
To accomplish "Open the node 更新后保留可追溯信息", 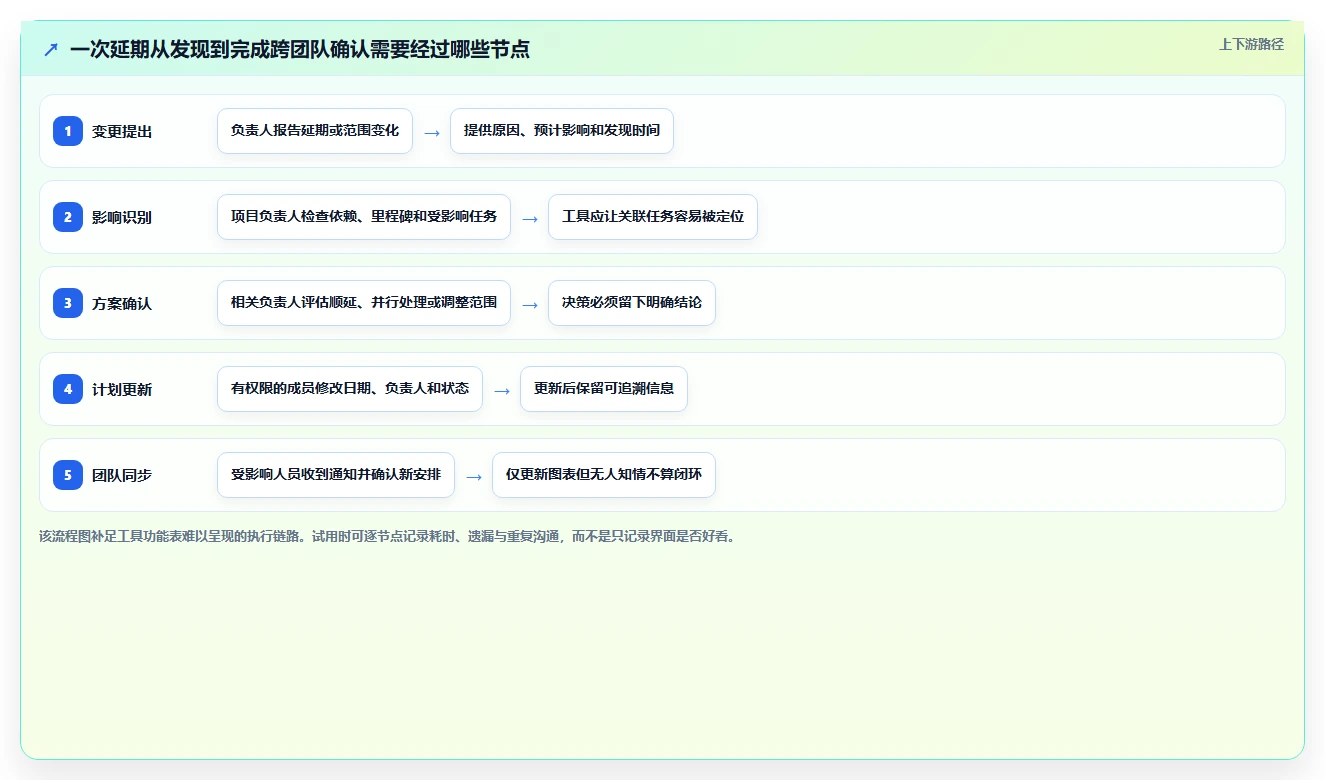I will [604, 389].
